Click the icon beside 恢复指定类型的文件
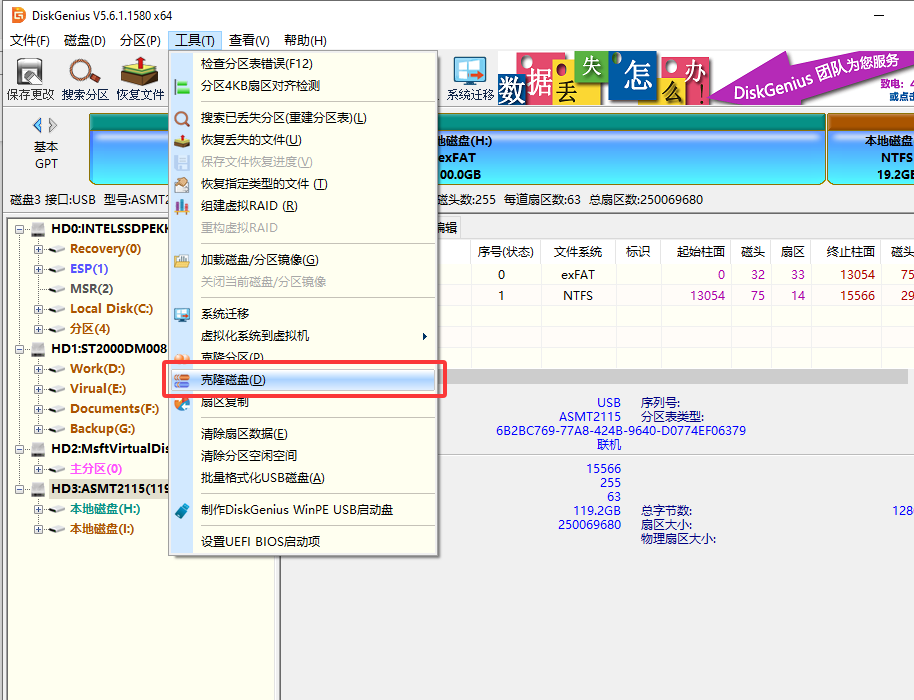The height and width of the screenshot is (700, 914). pyautogui.click(x=182, y=184)
